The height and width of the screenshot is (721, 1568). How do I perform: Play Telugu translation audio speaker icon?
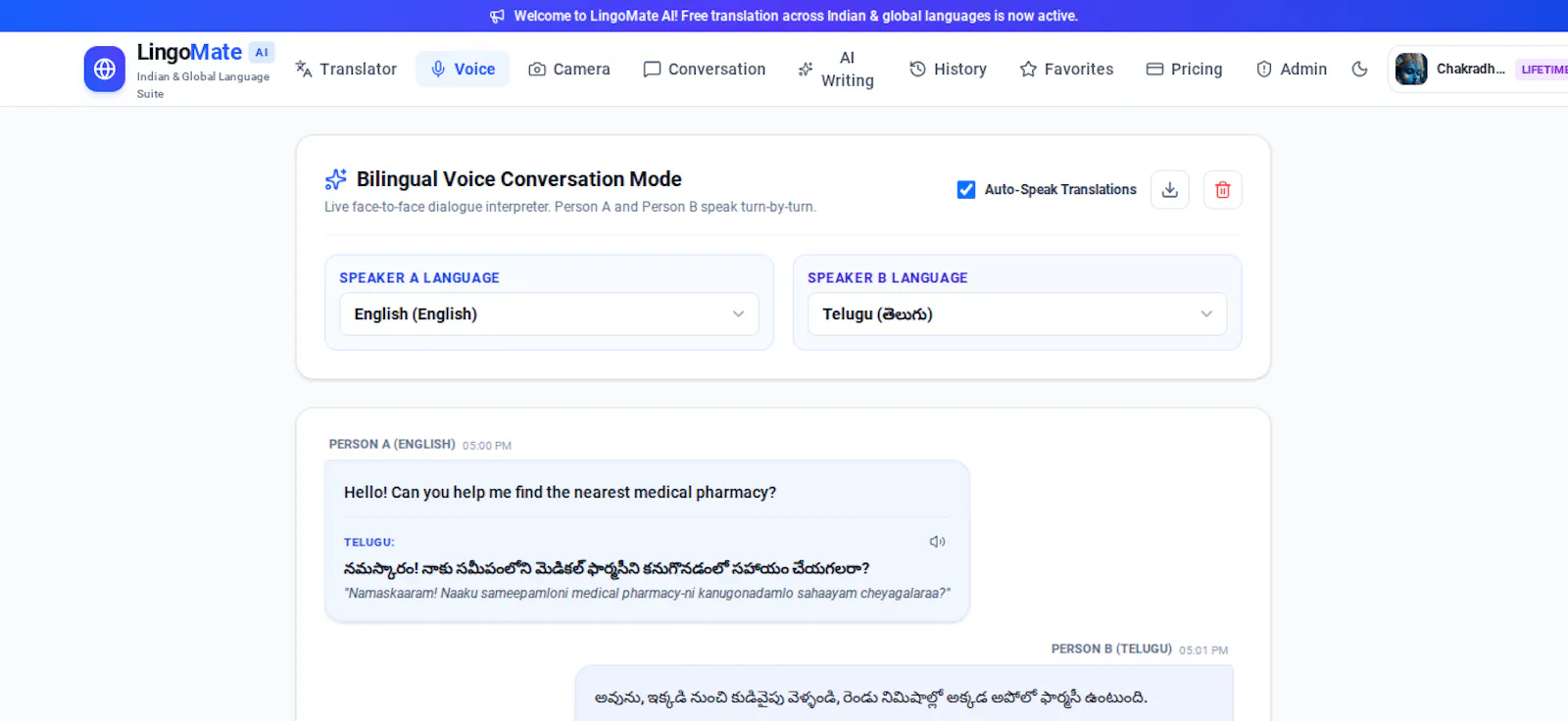pyautogui.click(x=938, y=542)
